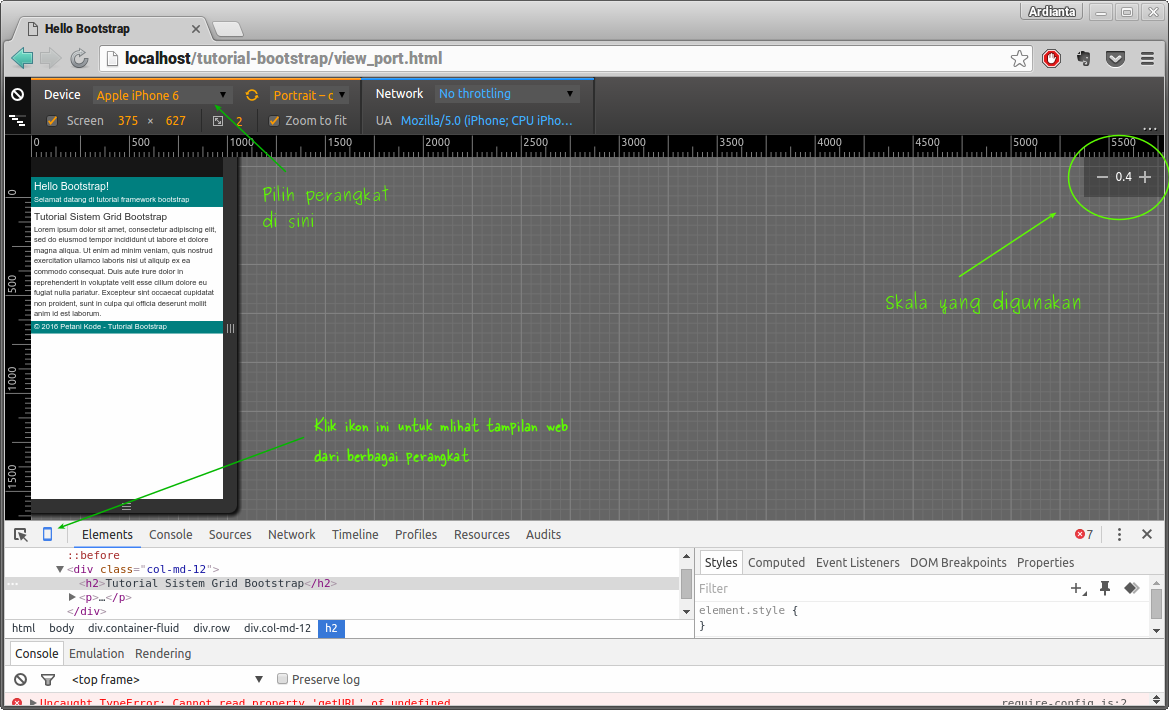Select the Elements tab

(x=107, y=534)
